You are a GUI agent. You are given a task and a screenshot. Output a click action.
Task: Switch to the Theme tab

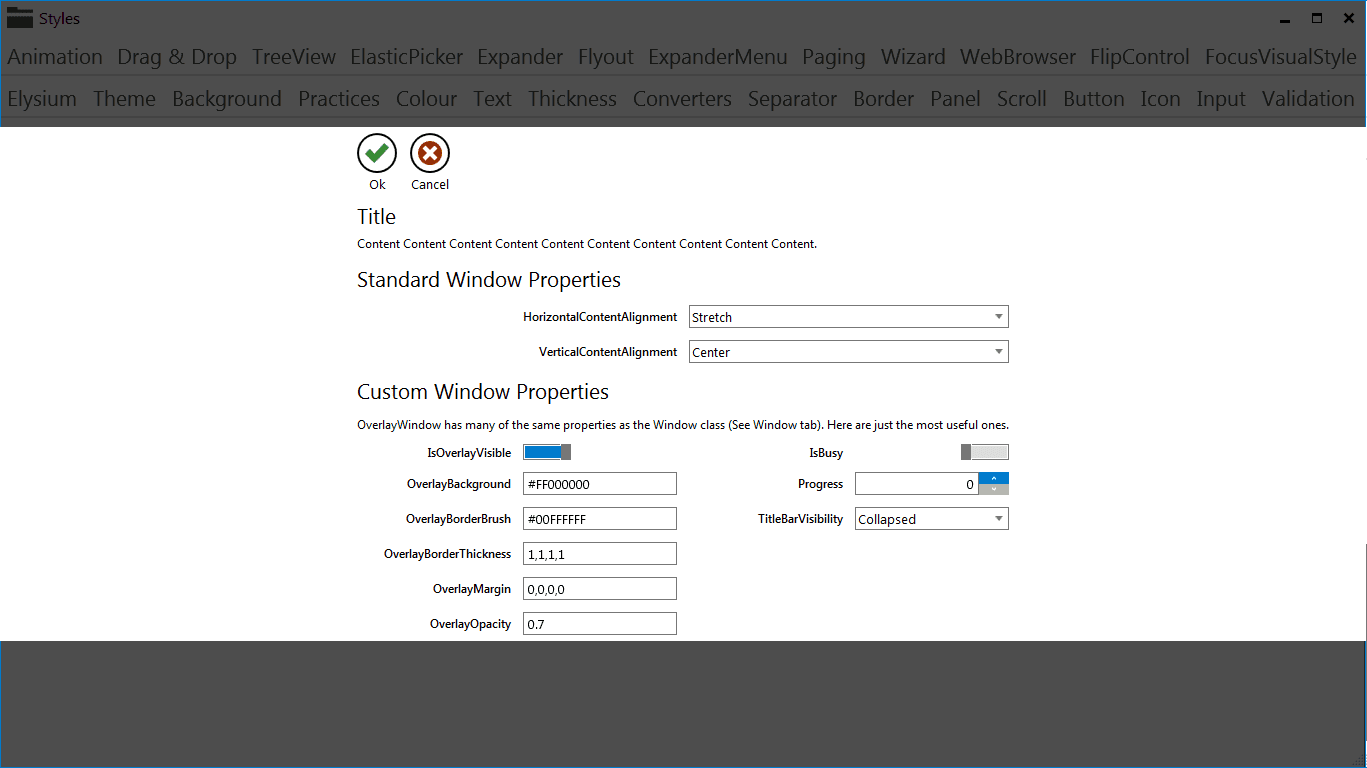click(x=124, y=98)
